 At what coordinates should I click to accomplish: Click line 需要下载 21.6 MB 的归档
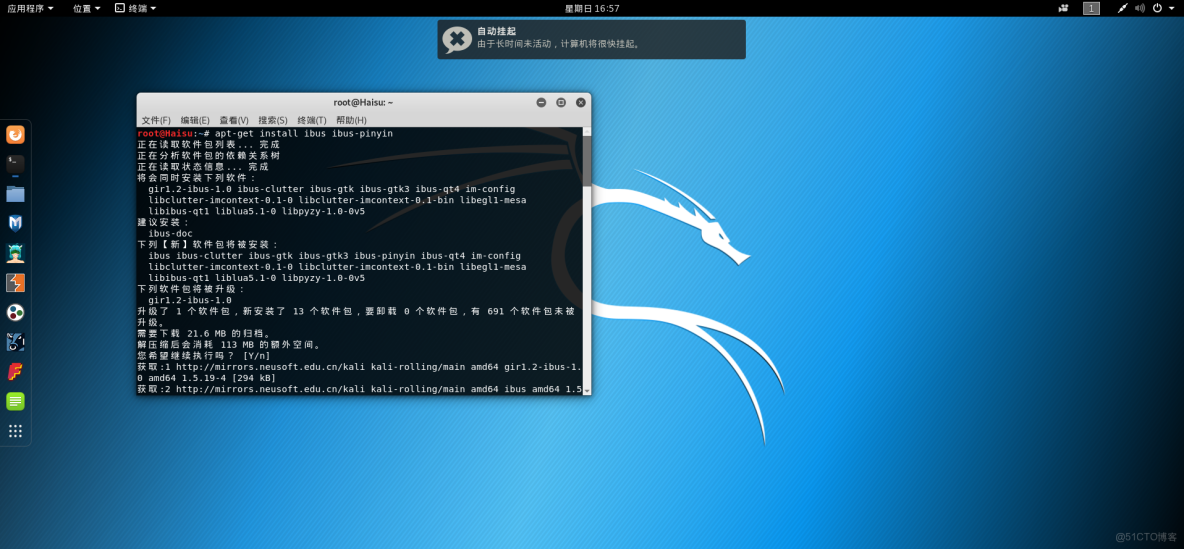204,334
